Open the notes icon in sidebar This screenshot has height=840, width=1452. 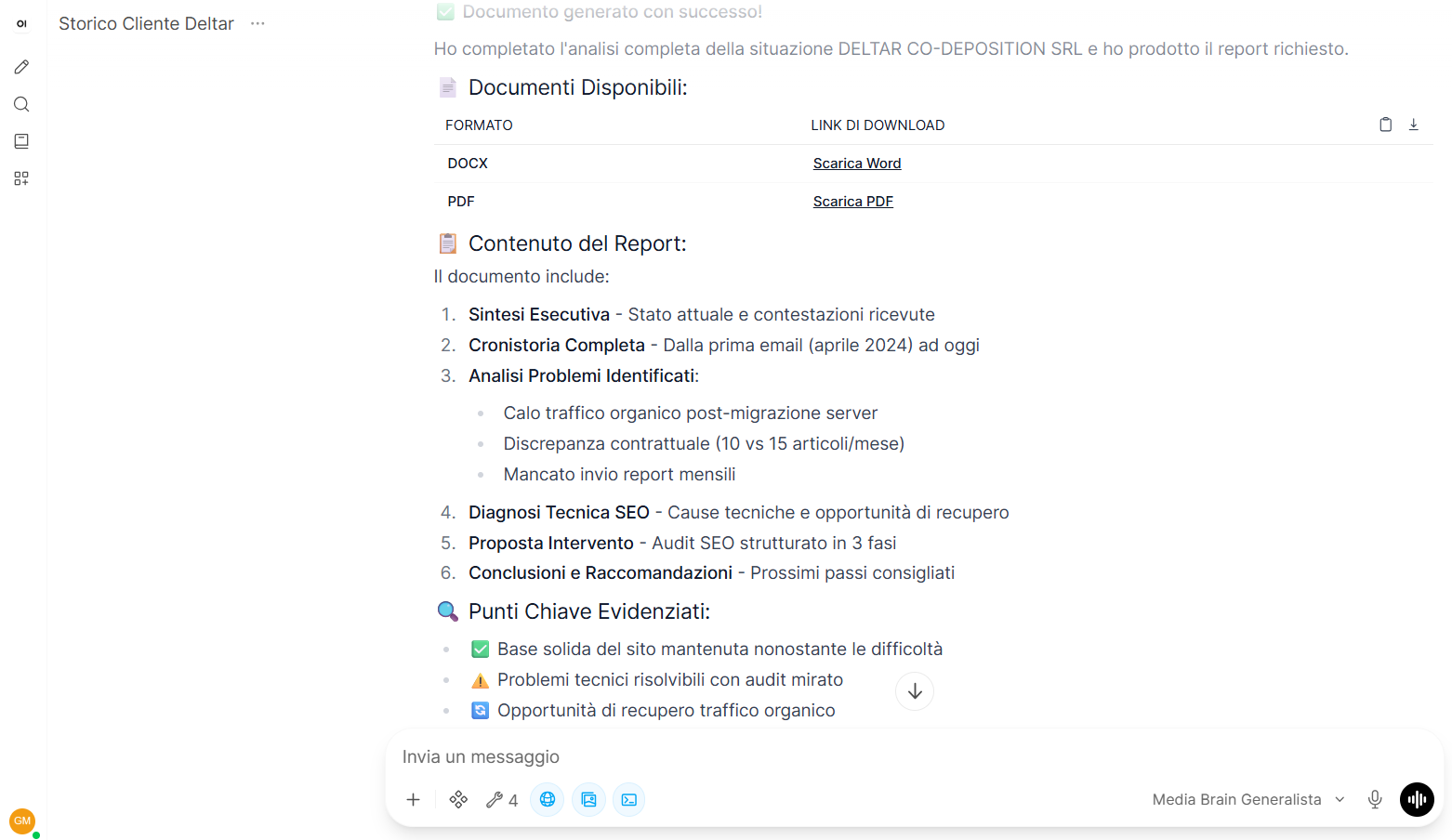point(21,141)
